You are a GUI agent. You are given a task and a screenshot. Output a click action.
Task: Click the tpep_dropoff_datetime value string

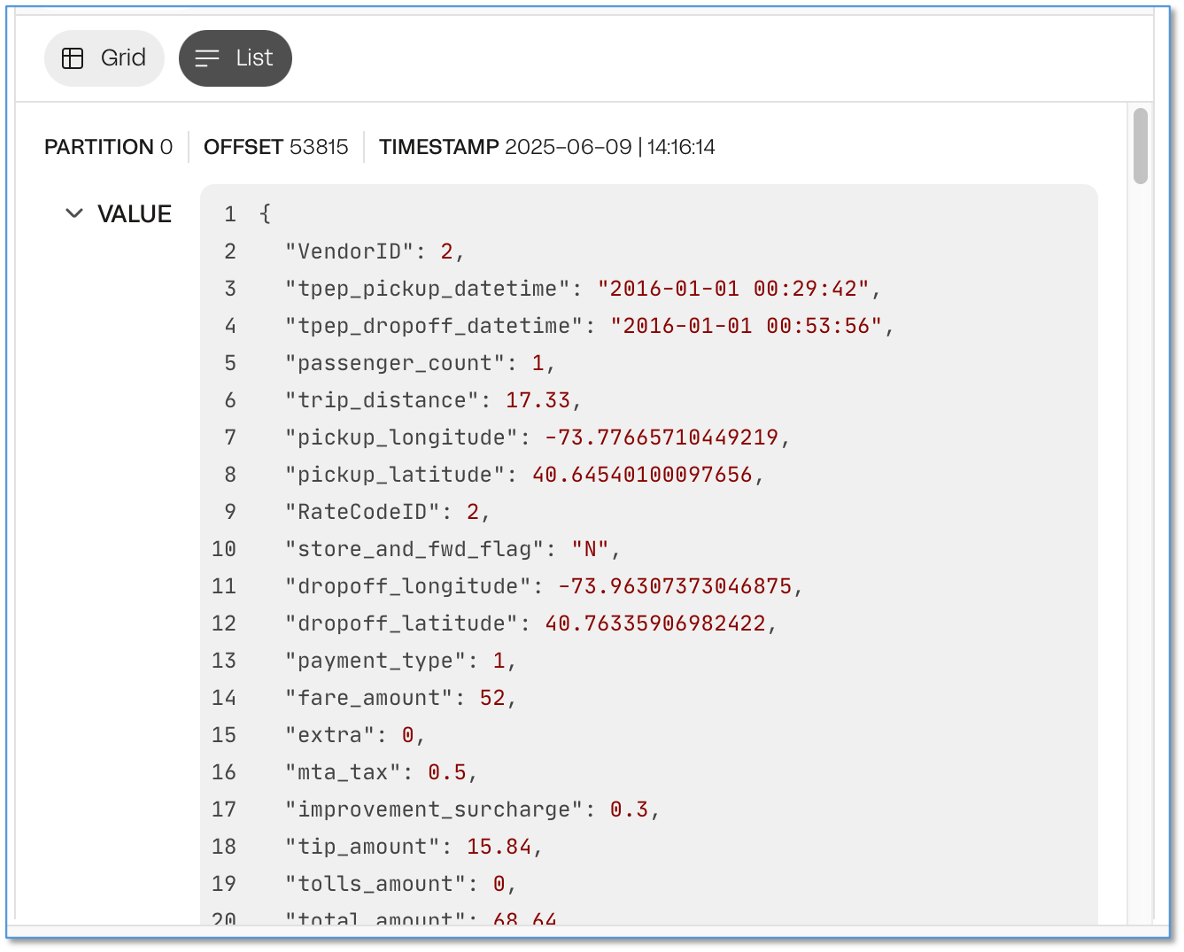746,325
